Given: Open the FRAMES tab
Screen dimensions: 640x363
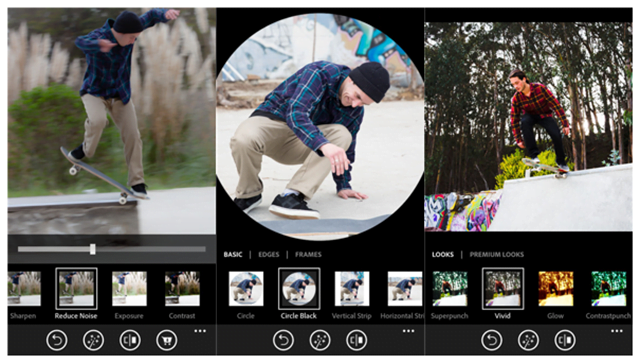Looking at the screenshot, I should tap(308, 254).
